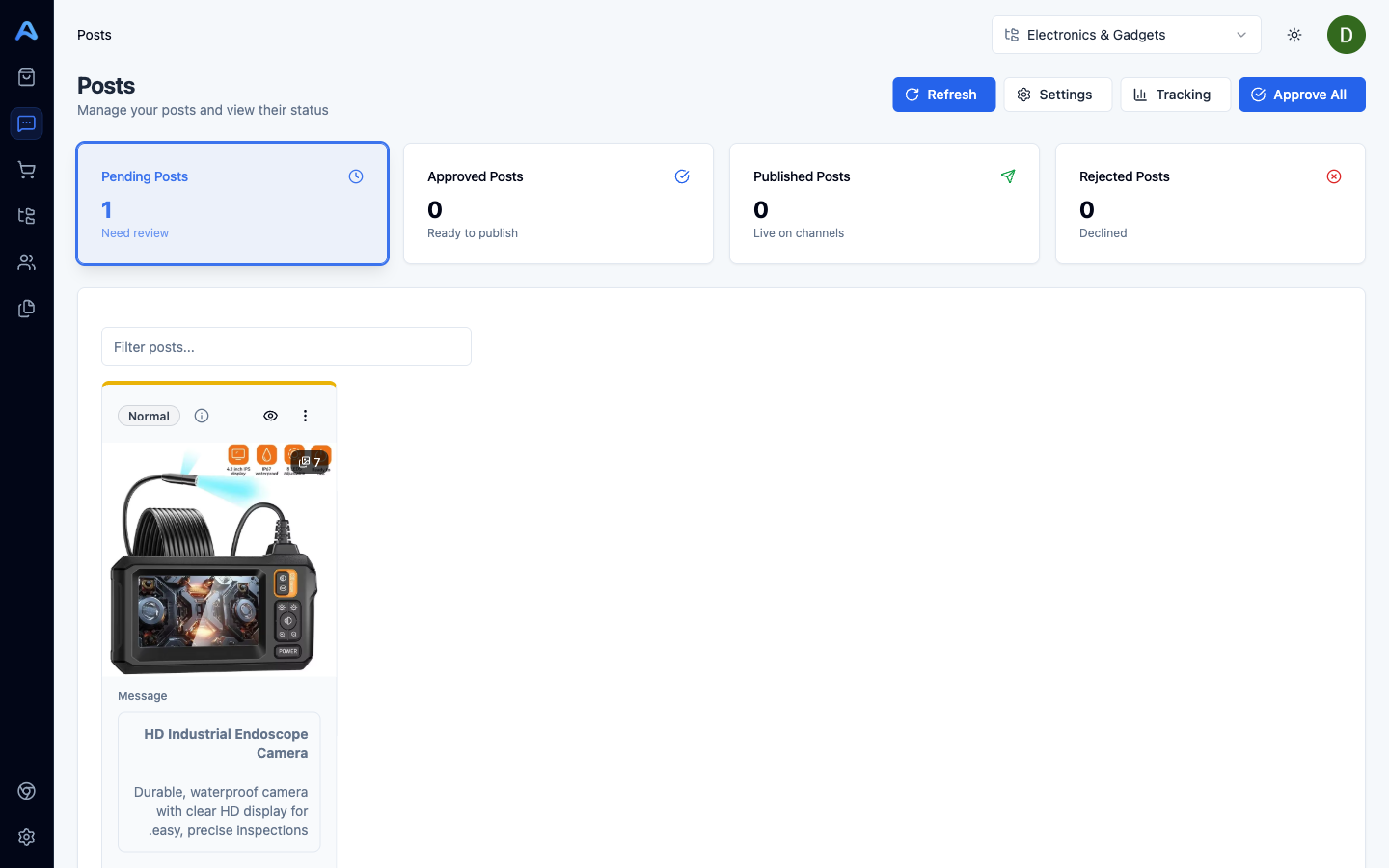Click the app logo in the sidebar
1389x868 pixels.
(27, 31)
